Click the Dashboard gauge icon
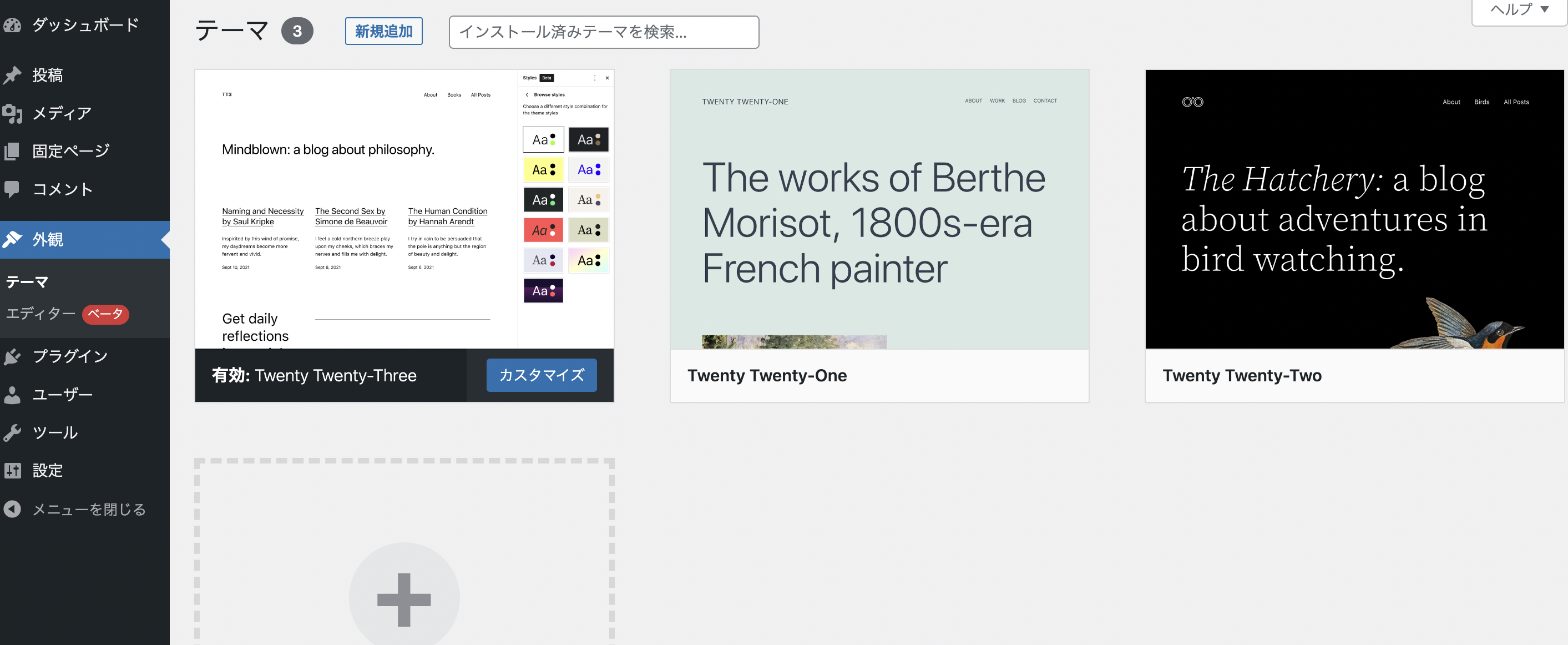The width and height of the screenshot is (1568, 645). point(12,25)
